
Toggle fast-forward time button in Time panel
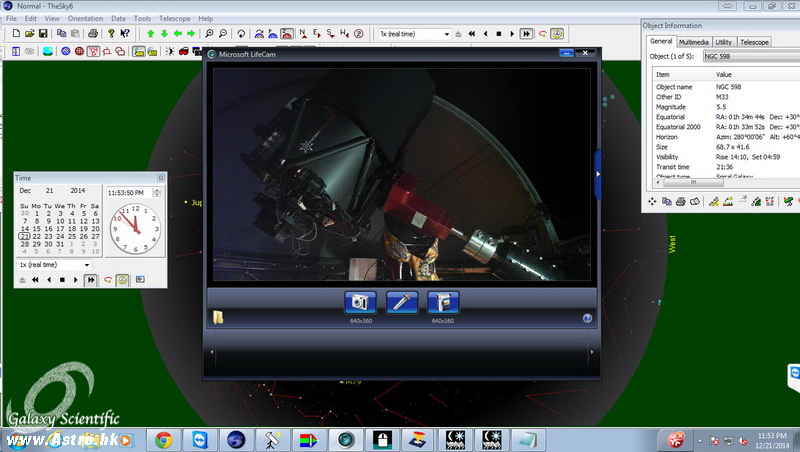[x=91, y=280]
